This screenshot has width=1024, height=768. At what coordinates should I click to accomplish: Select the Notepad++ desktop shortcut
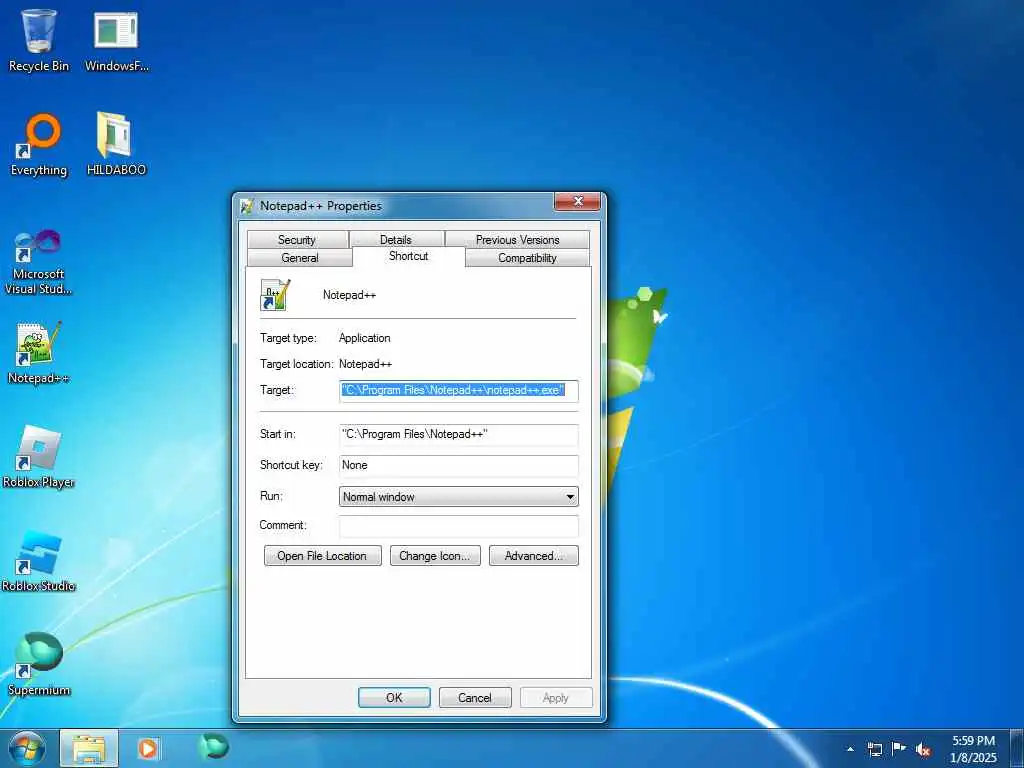(39, 353)
